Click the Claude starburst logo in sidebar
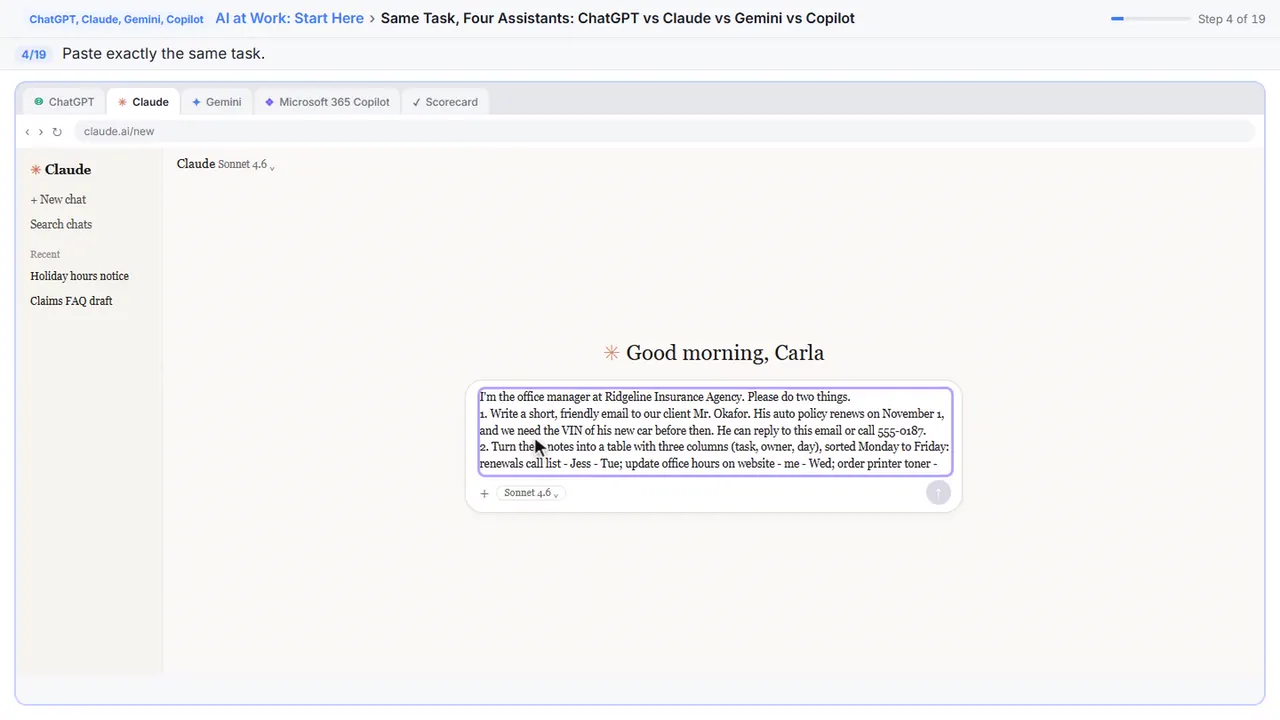Image resolution: width=1280 pixels, height=720 pixels. 36,170
